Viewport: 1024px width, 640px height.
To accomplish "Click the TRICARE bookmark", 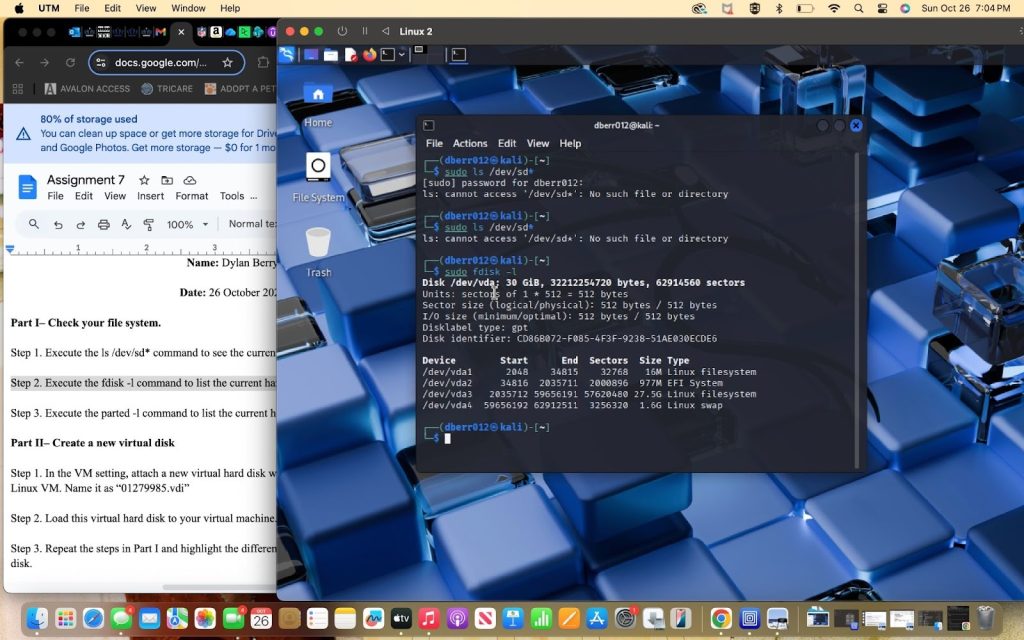I will point(168,89).
